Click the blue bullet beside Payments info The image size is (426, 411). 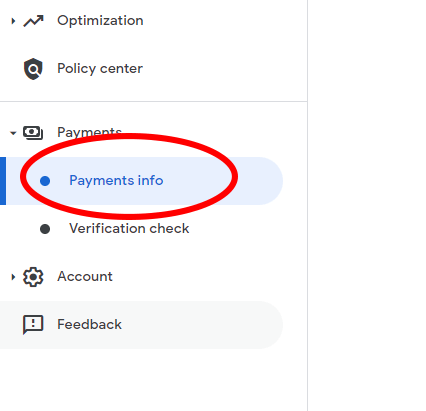coord(45,181)
